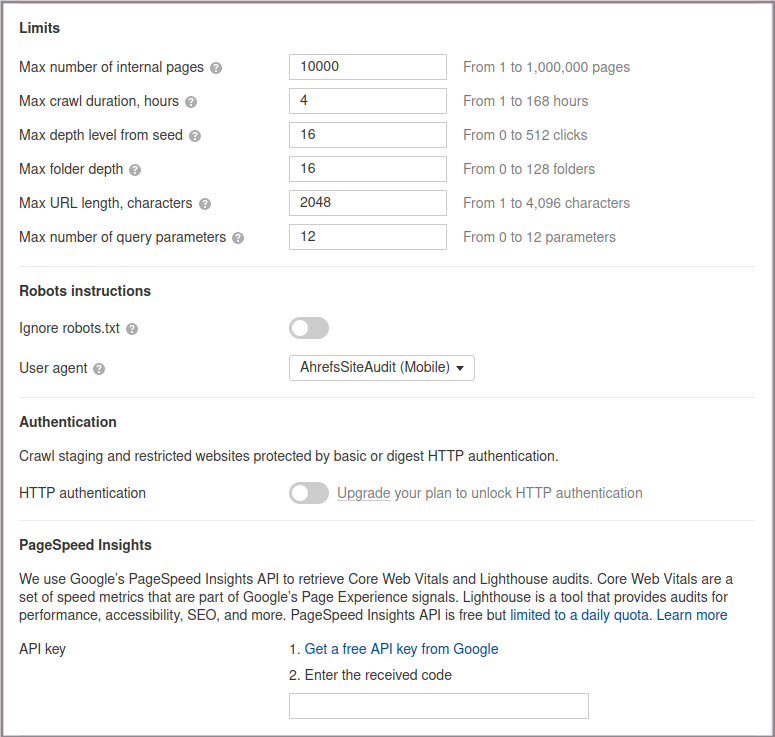Click help icon beside Max crawl duration
This screenshot has width=775, height=737.
[191, 102]
